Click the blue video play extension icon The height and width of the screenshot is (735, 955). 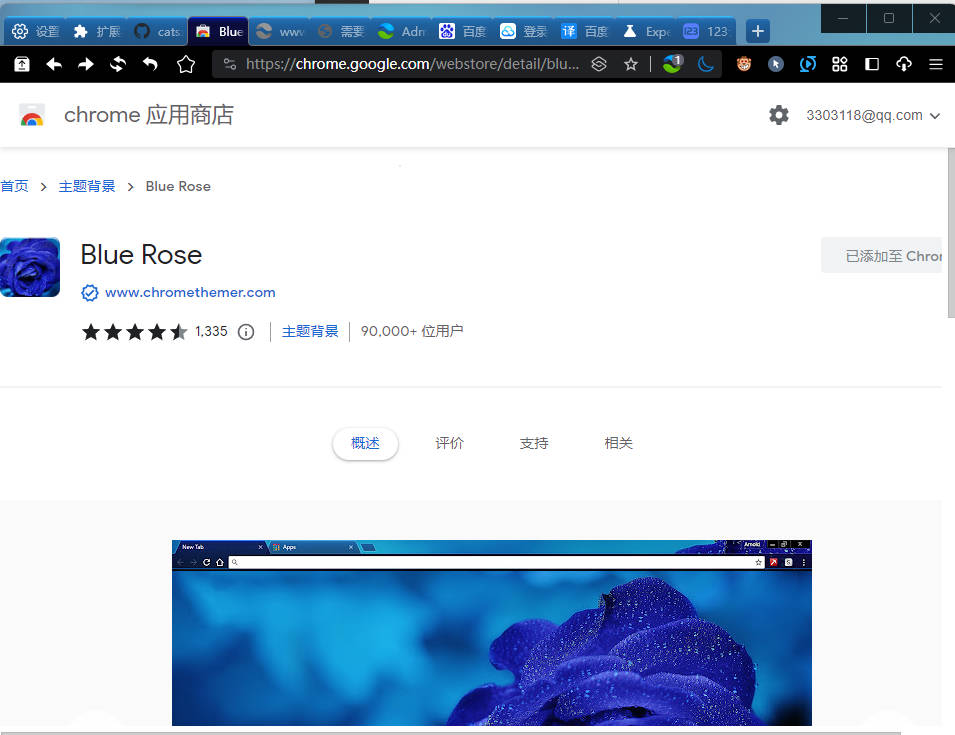click(808, 64)
